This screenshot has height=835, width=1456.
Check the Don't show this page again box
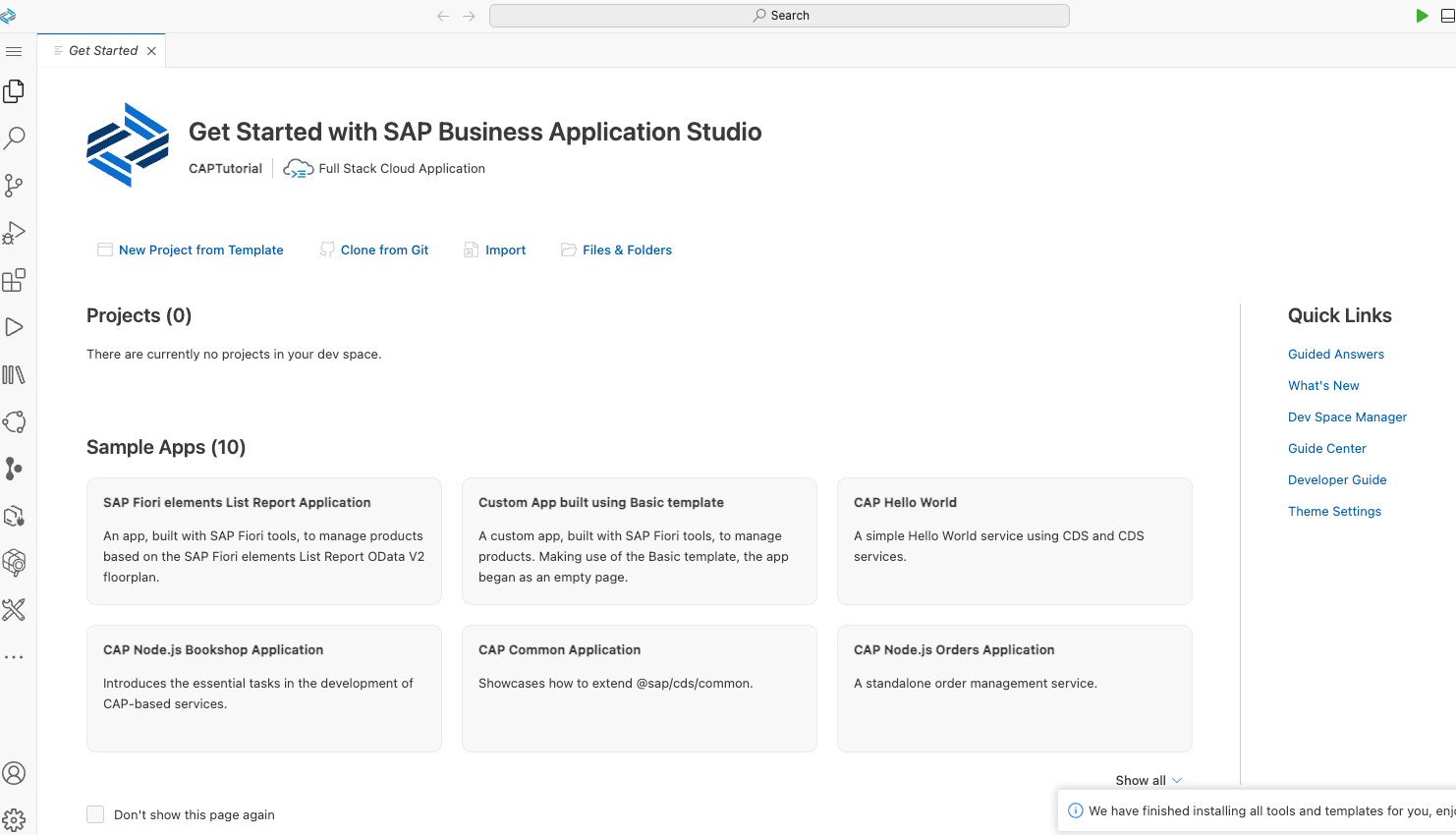coord(95,814)
